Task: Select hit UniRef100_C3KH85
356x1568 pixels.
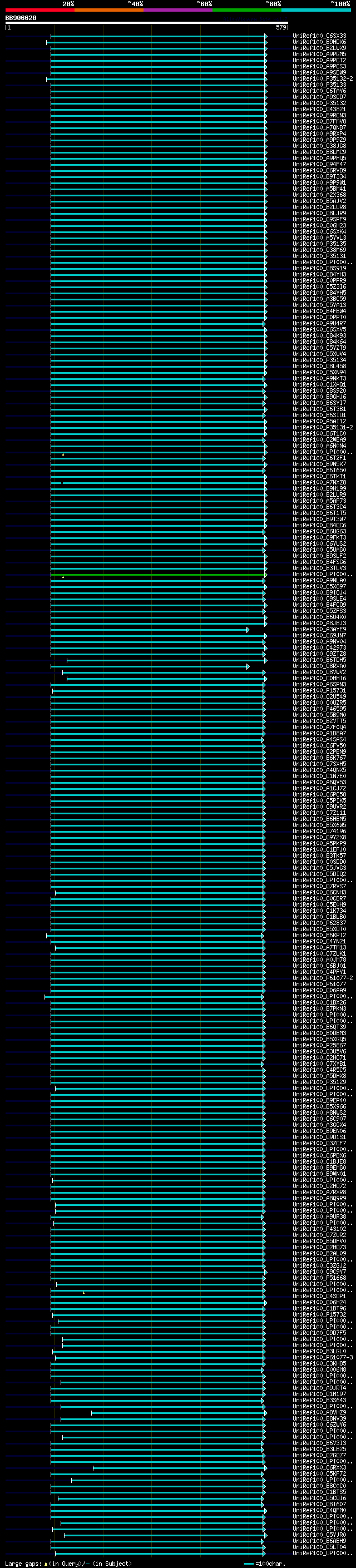Action: tap(319, 1363)
